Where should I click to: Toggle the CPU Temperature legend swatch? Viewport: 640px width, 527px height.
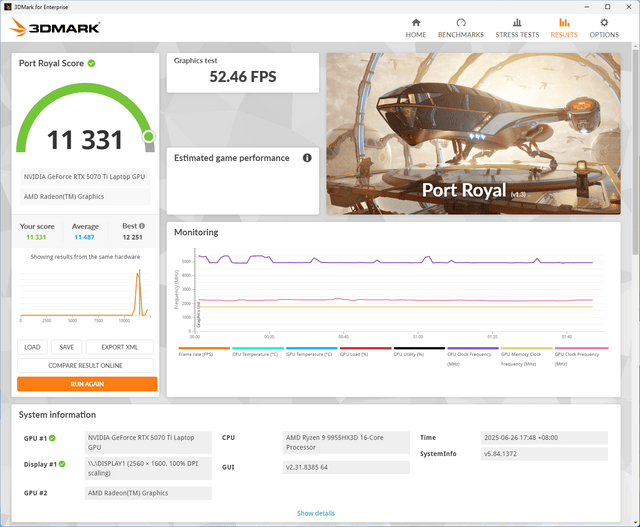(x=258, y=348)
